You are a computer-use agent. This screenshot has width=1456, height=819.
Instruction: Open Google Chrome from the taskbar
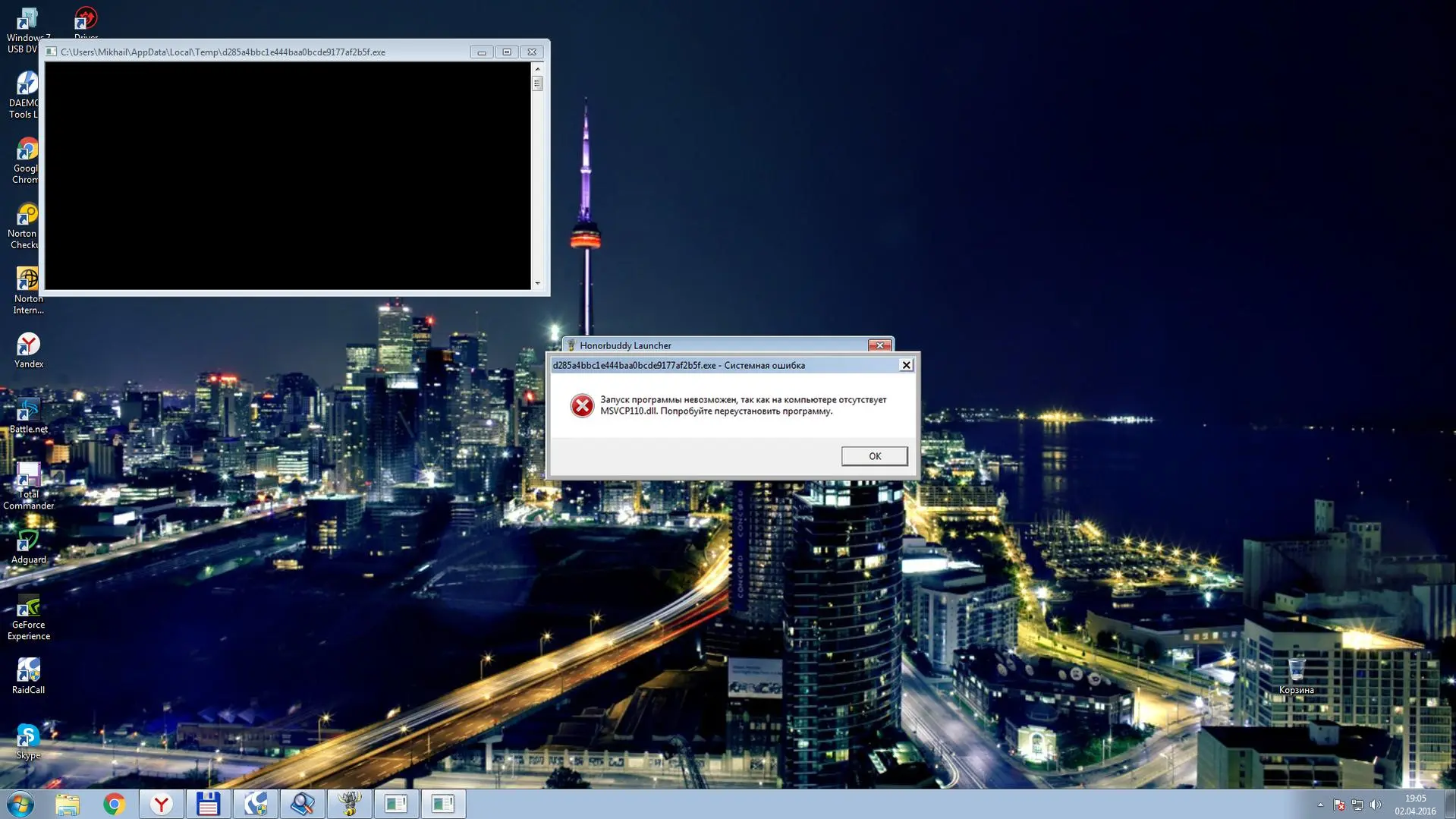pos(114,804)
